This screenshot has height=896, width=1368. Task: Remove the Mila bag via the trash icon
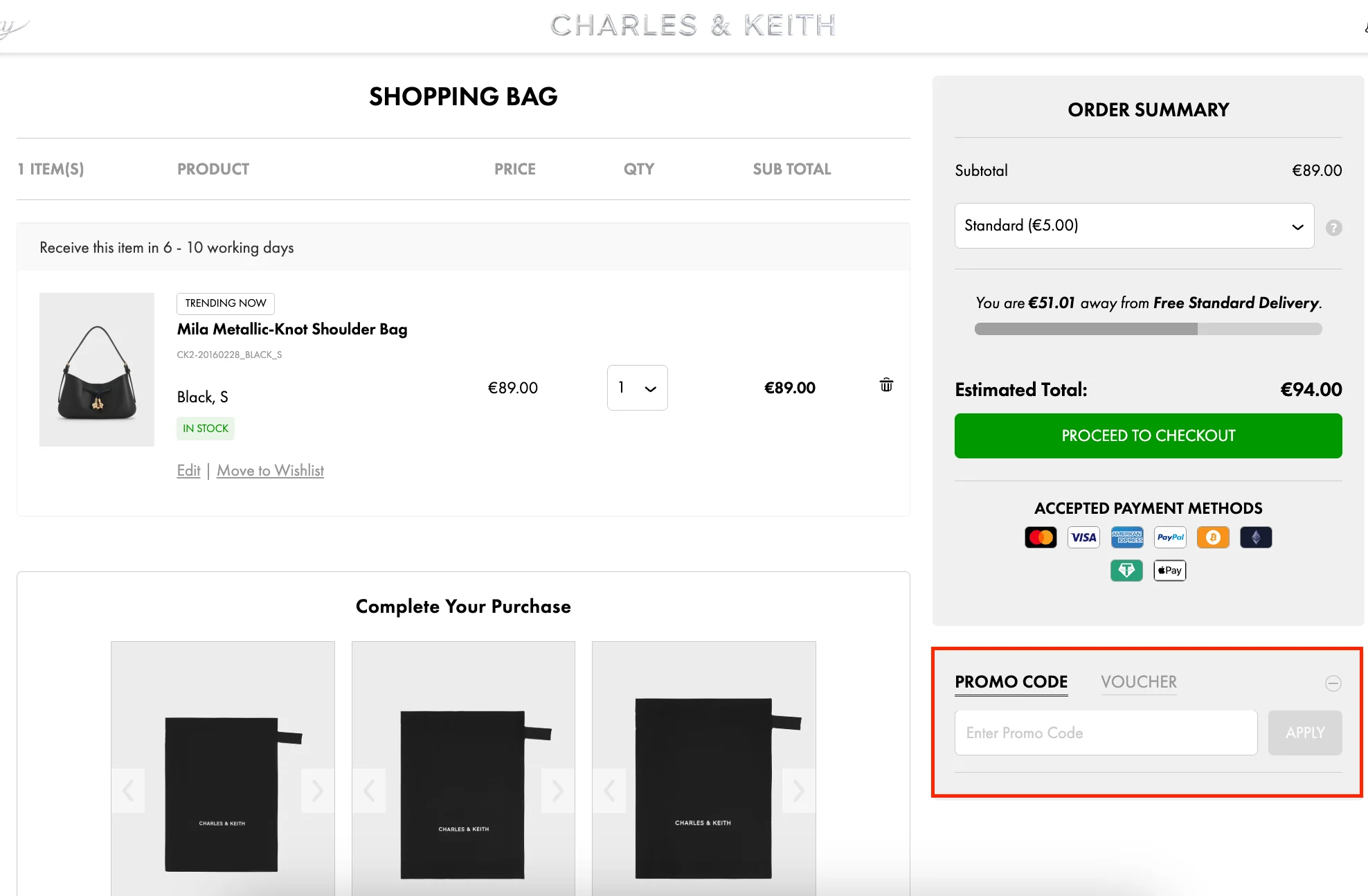[886, 385]
